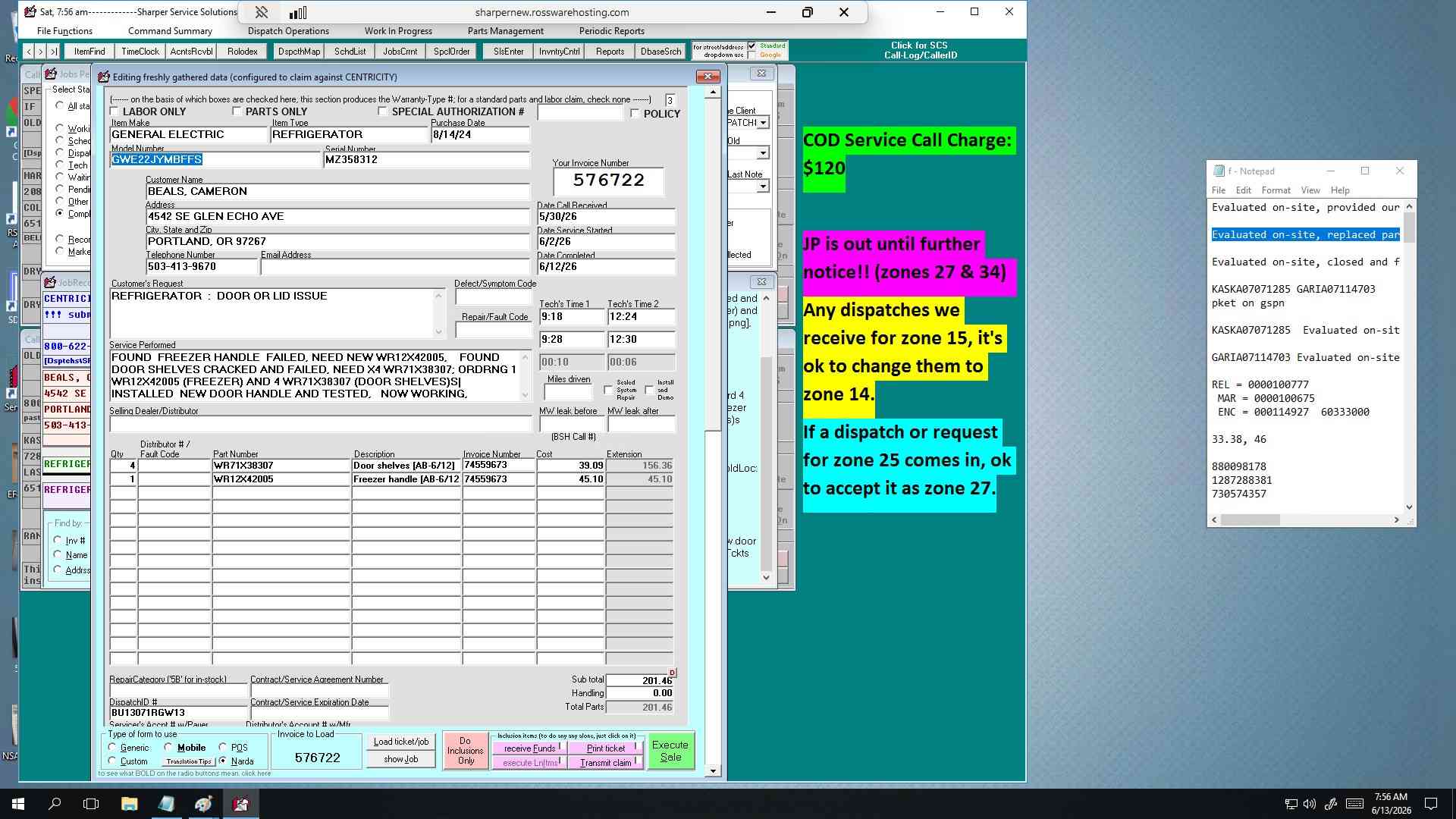Viewport: 1456px width, 819px height.
Task: Expand the Old dropdown arrow
Action: click(763, 153)
